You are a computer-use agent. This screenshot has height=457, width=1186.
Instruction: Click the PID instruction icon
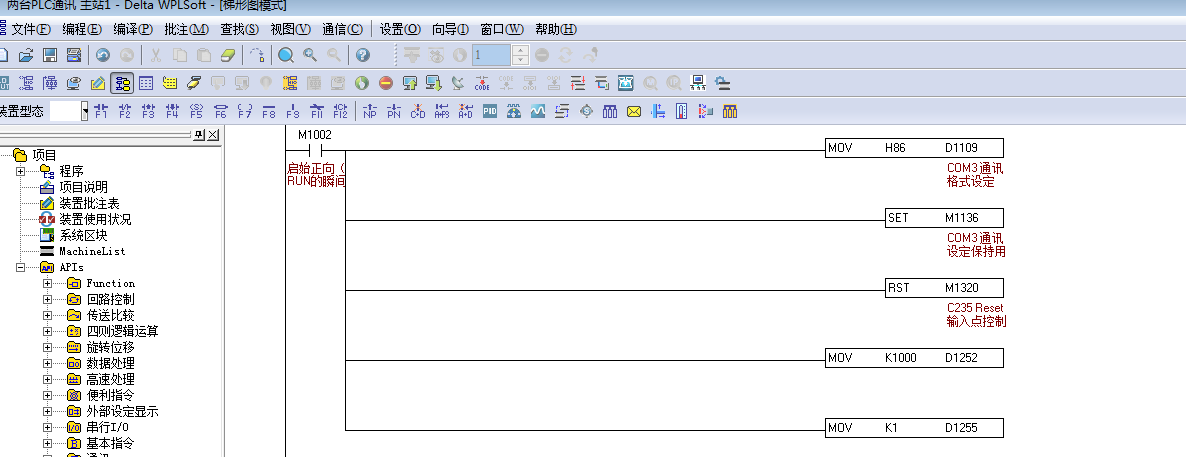(x=490, y=111)
